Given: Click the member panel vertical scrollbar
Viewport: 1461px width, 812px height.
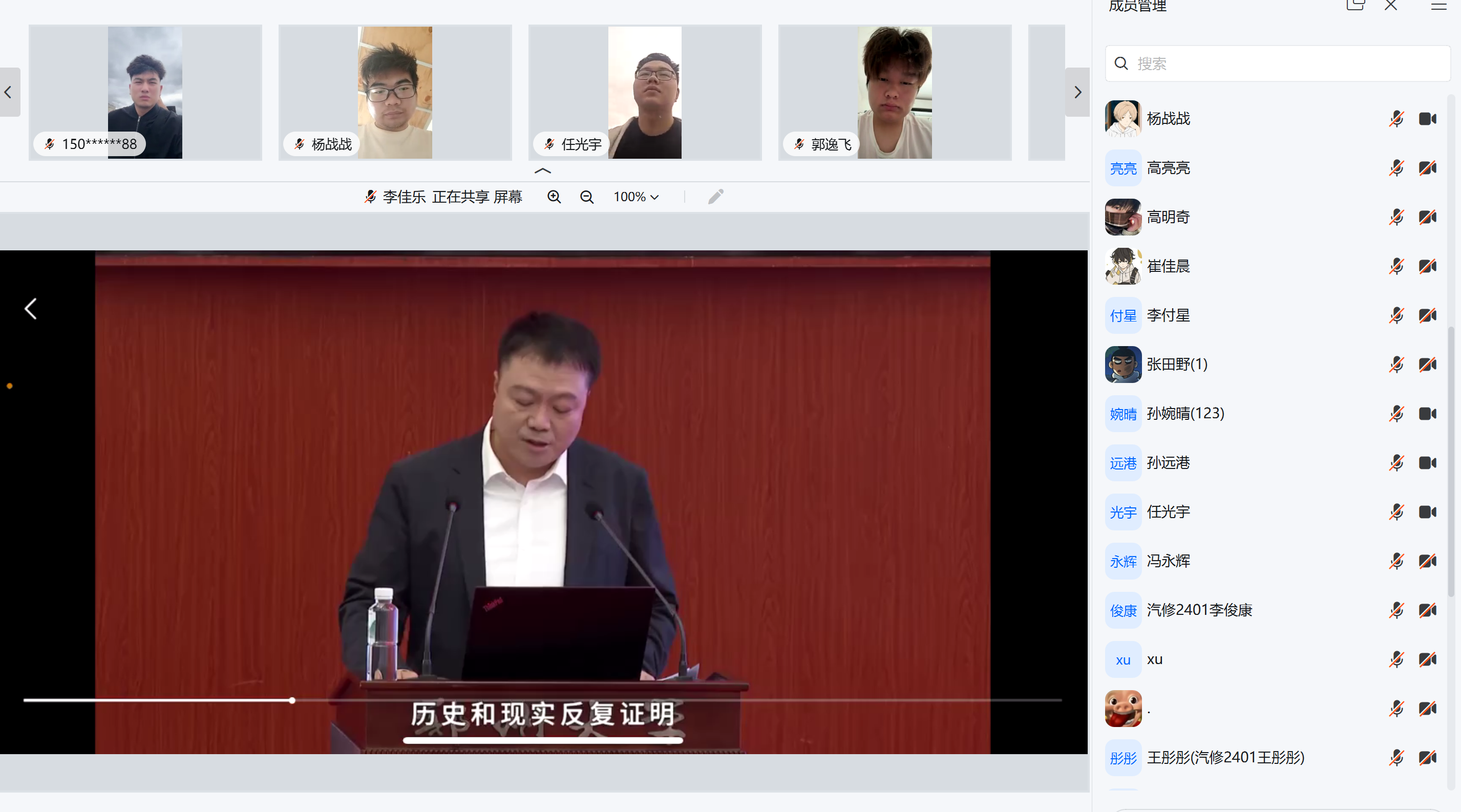Looking at the screenshot, I should point(1450,462).
